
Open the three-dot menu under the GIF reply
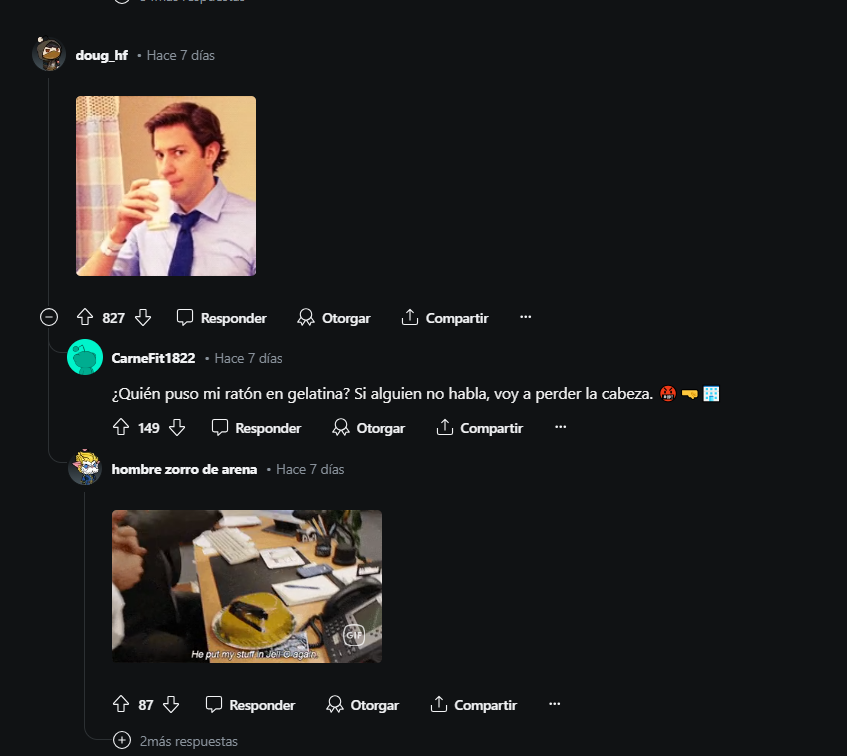(x=555, y=703)
